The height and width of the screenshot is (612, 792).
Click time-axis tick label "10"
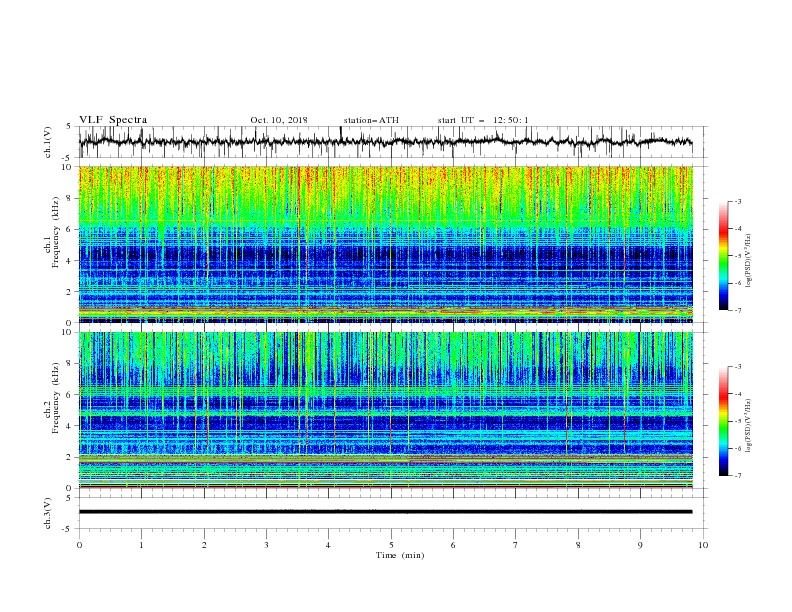pos(703,545)
